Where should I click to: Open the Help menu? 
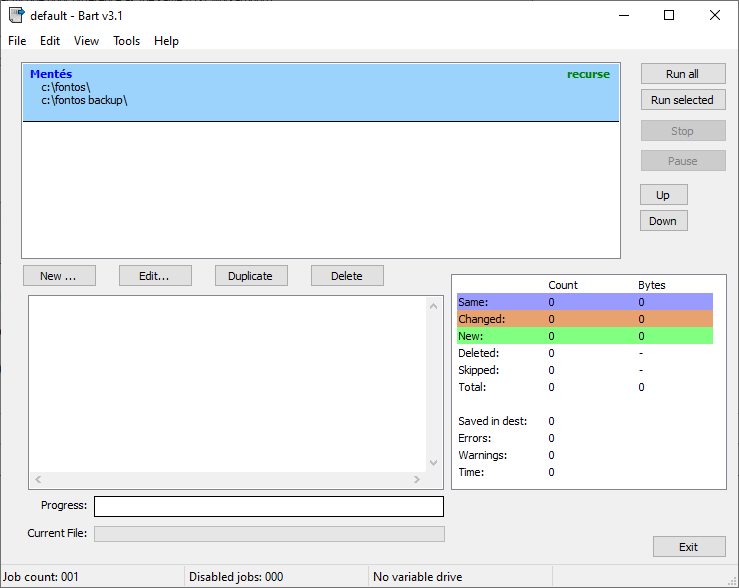167,41
